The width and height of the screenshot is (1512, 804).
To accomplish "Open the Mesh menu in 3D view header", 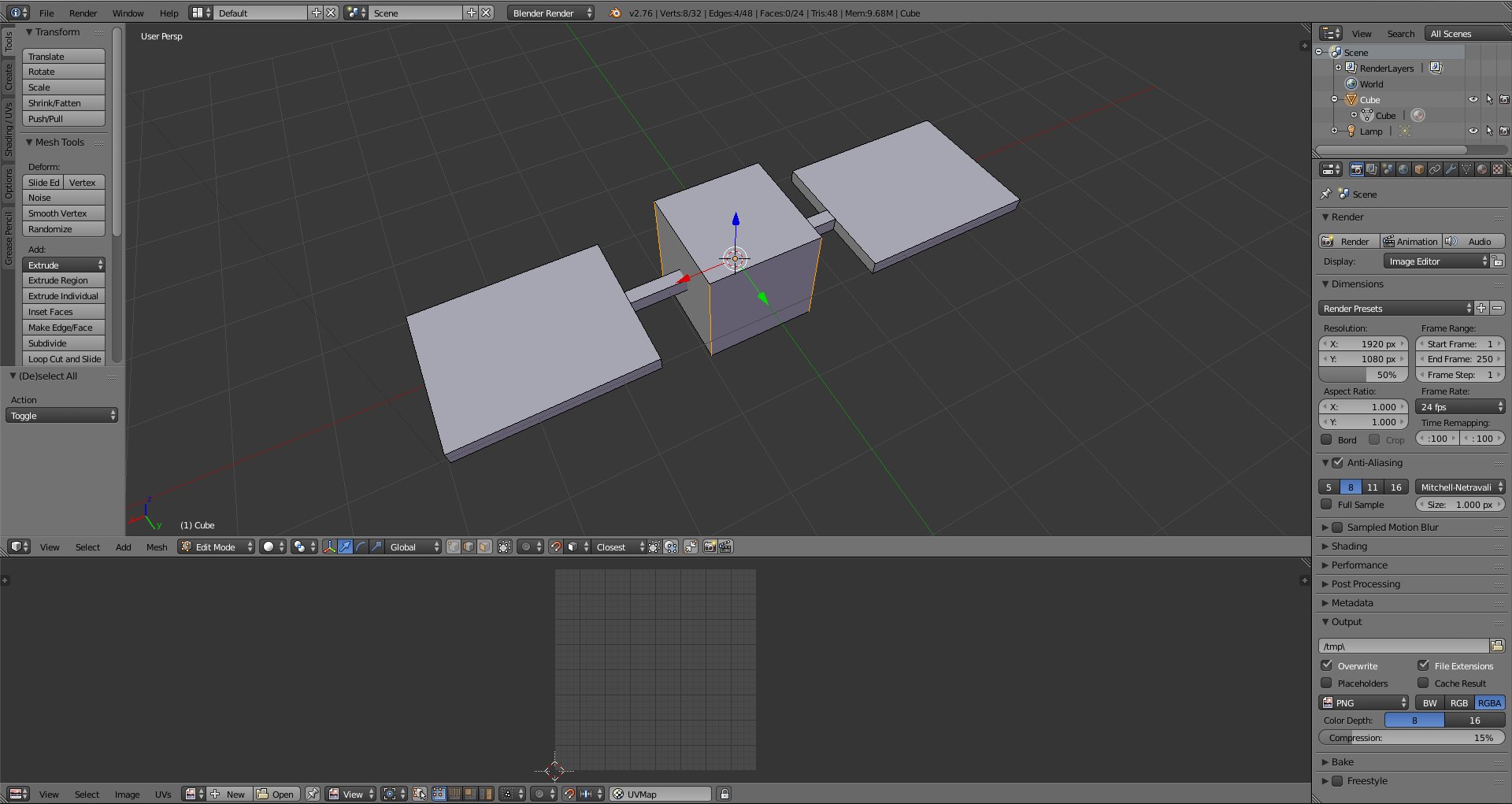I will 157,546.
